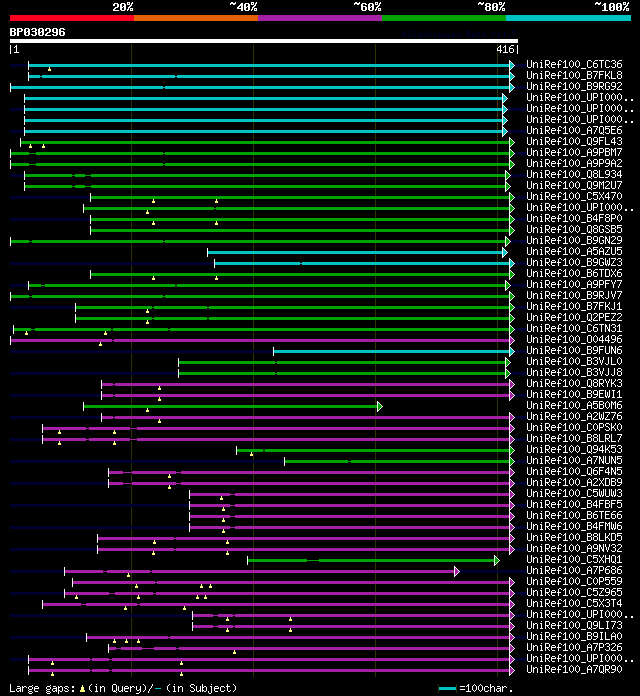Click the cyan ~100% identity legend segment

pyautogui.click(x=569, y=18)
